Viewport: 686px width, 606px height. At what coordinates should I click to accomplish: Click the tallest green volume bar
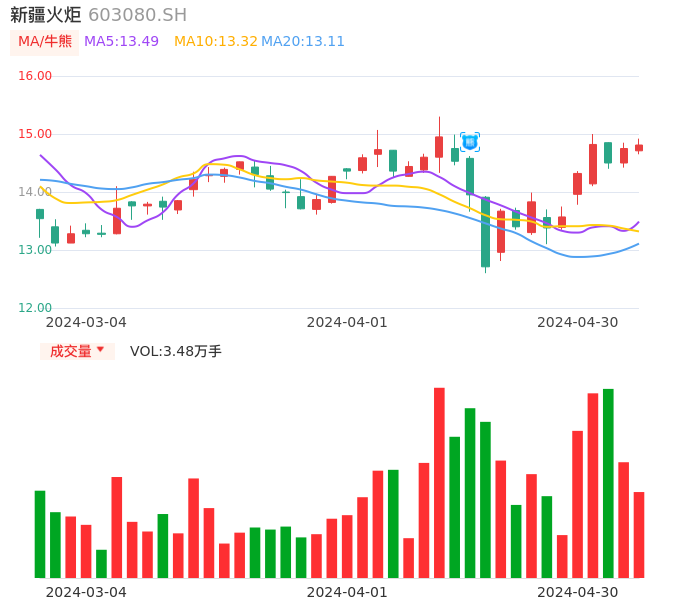[608, 483]
